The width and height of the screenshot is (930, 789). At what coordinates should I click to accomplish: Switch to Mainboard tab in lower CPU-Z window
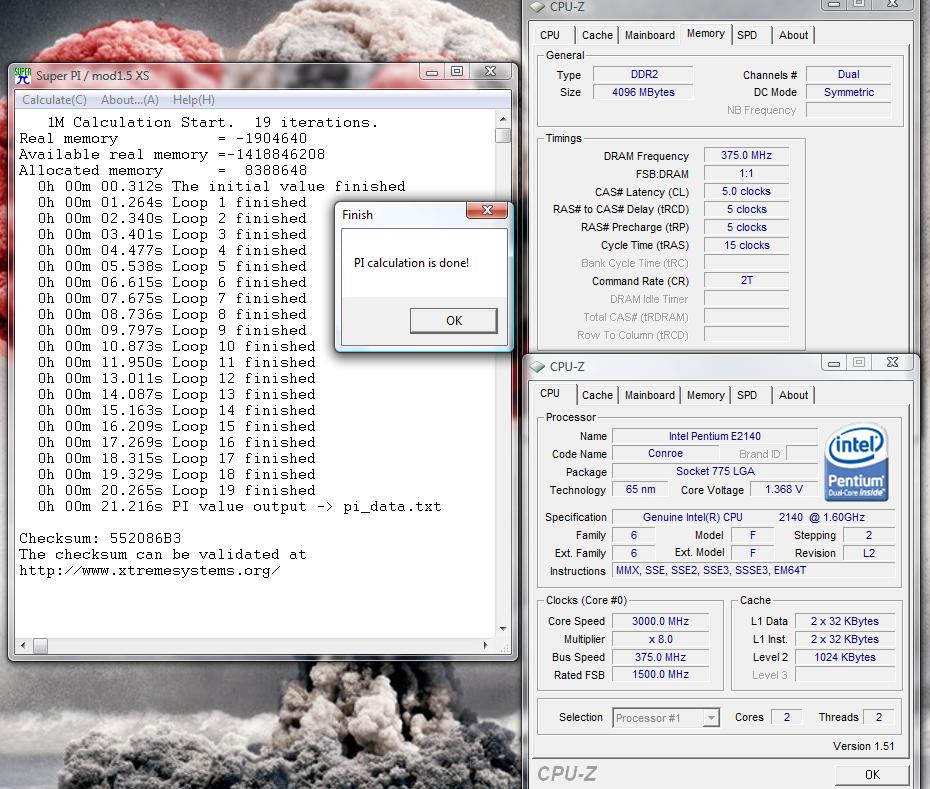(x=649, y=395)
